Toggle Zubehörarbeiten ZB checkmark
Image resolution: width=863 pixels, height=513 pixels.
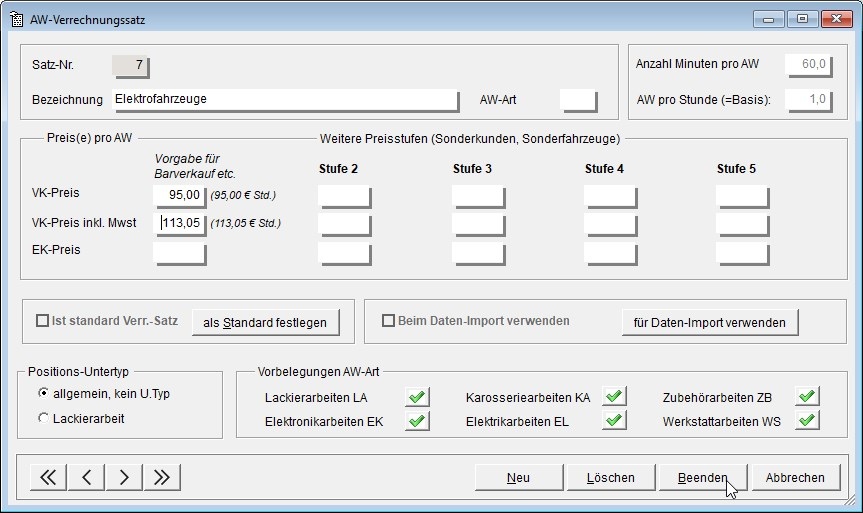807,396
